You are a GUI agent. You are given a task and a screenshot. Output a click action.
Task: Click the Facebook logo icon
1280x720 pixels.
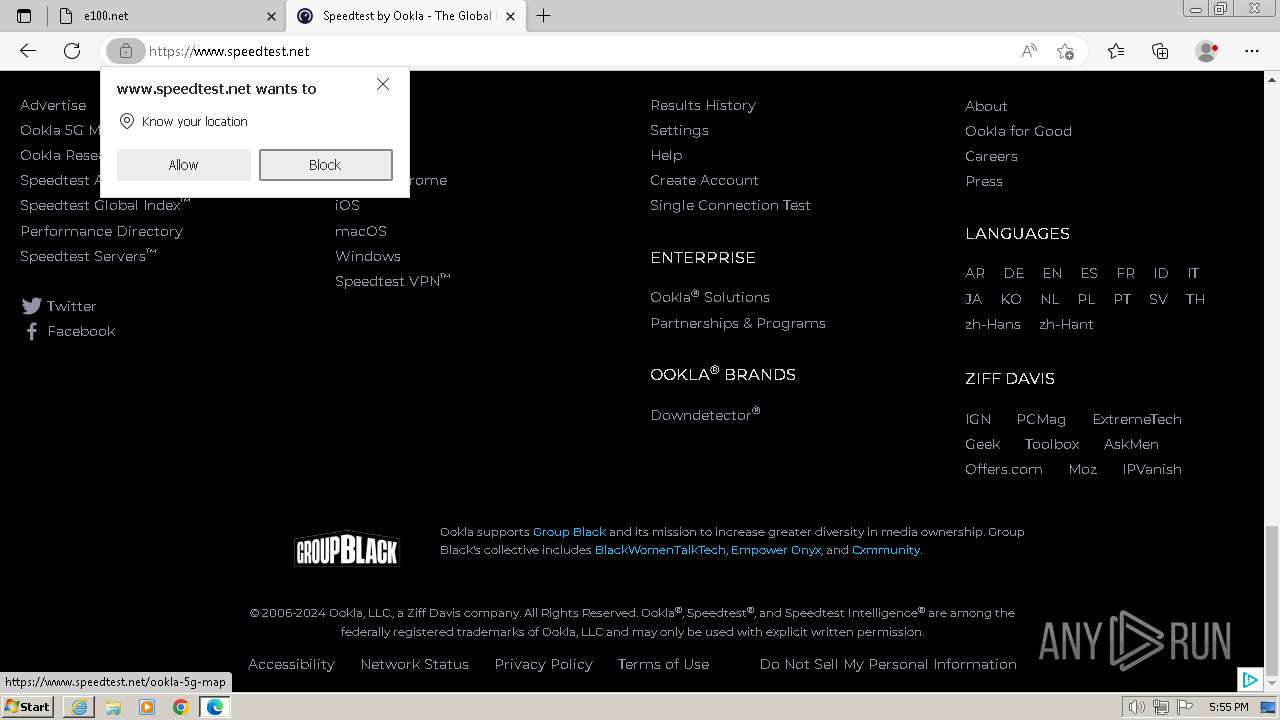coord(32,331)
